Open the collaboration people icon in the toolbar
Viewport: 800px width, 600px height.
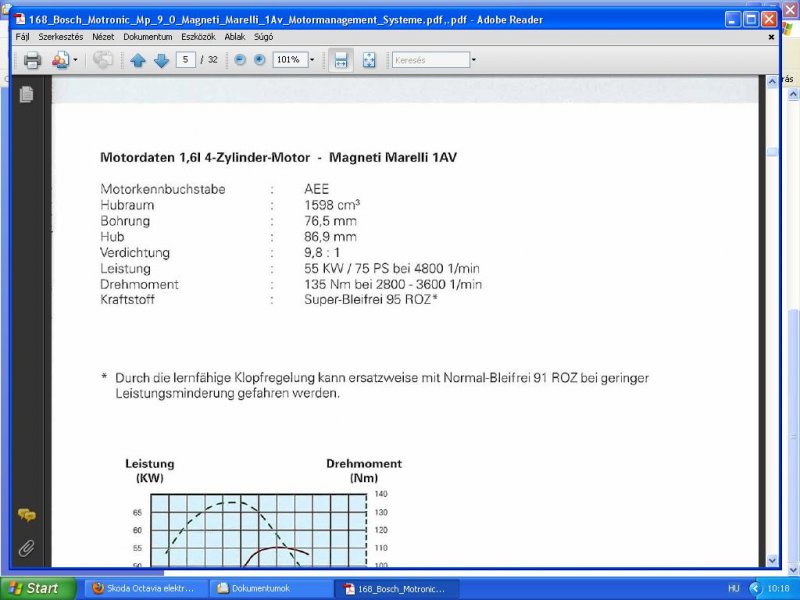pyautogui.click(x=60, y=60)
